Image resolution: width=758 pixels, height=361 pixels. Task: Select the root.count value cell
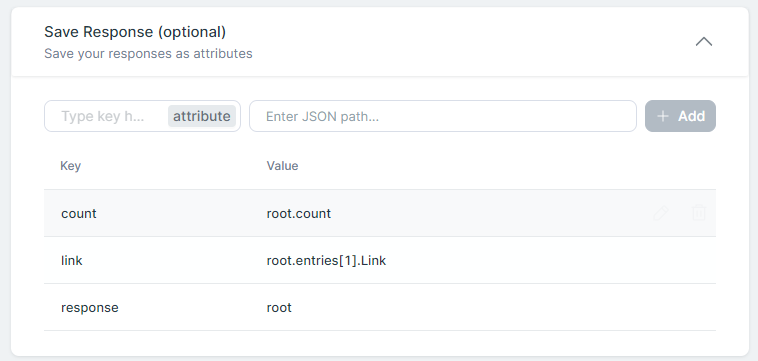click(299, 213)
